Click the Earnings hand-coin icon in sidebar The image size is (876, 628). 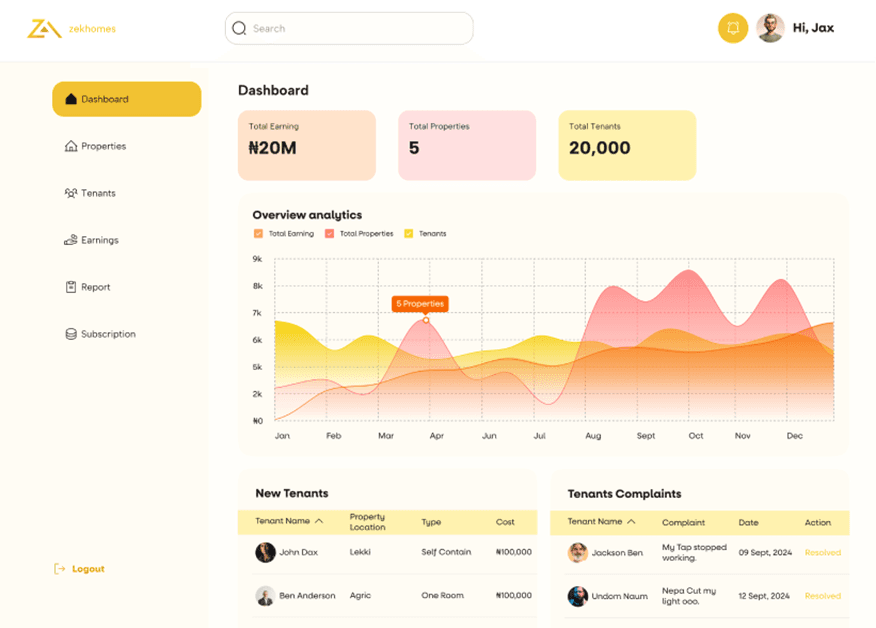[x=70, y=240]
